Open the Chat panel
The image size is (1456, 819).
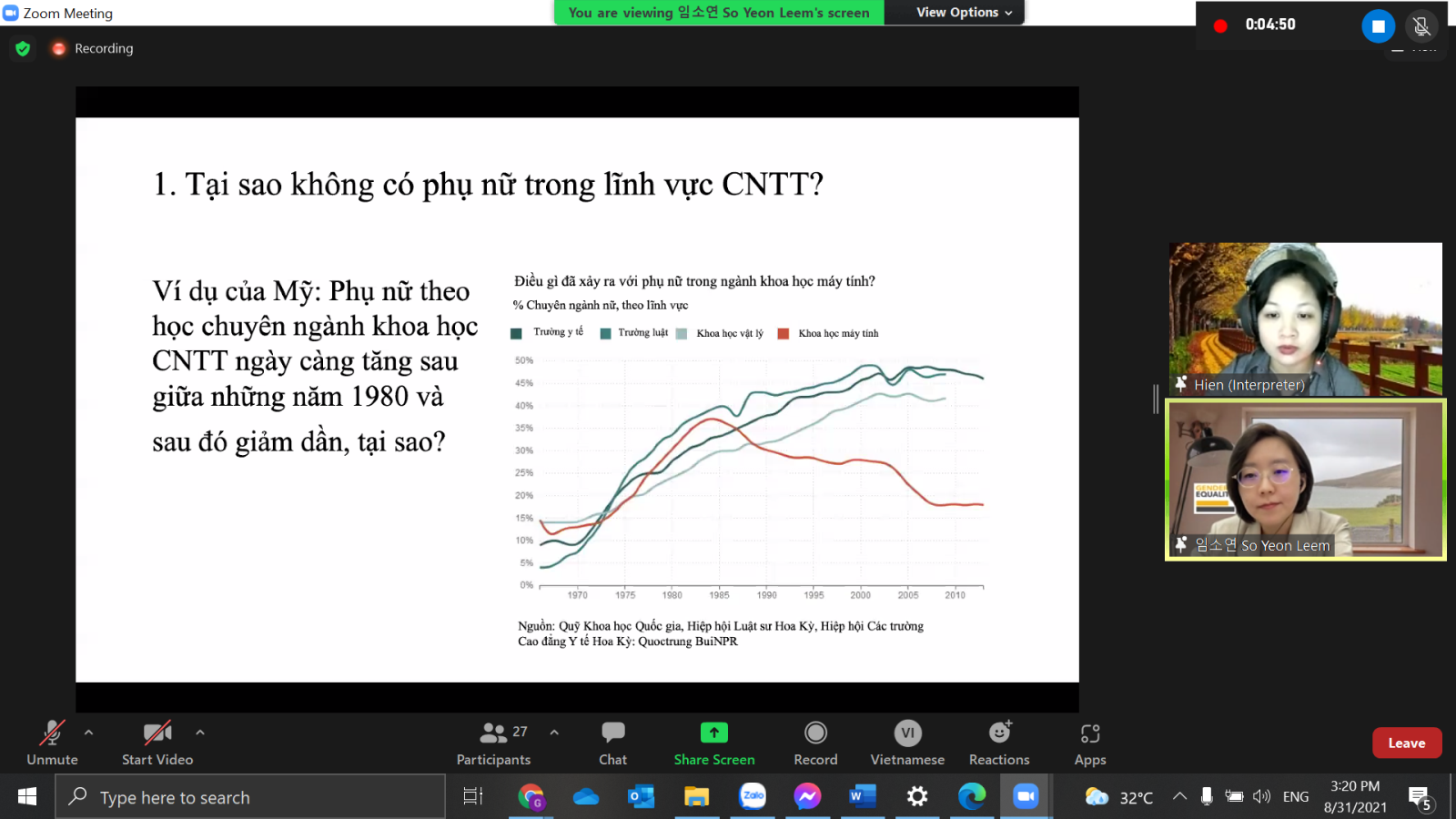[612, 743]
